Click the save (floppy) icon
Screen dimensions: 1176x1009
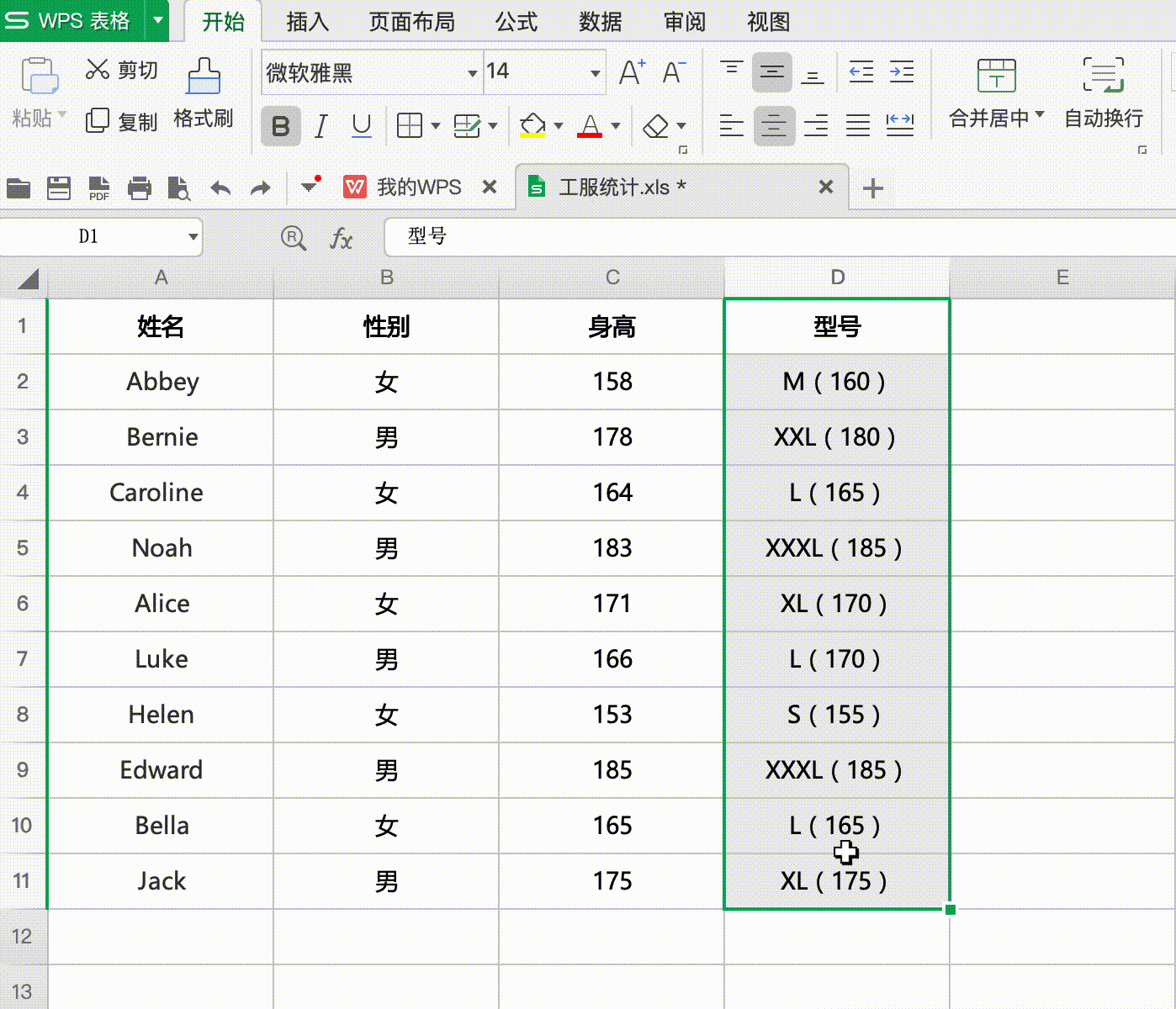click(59, 188)
